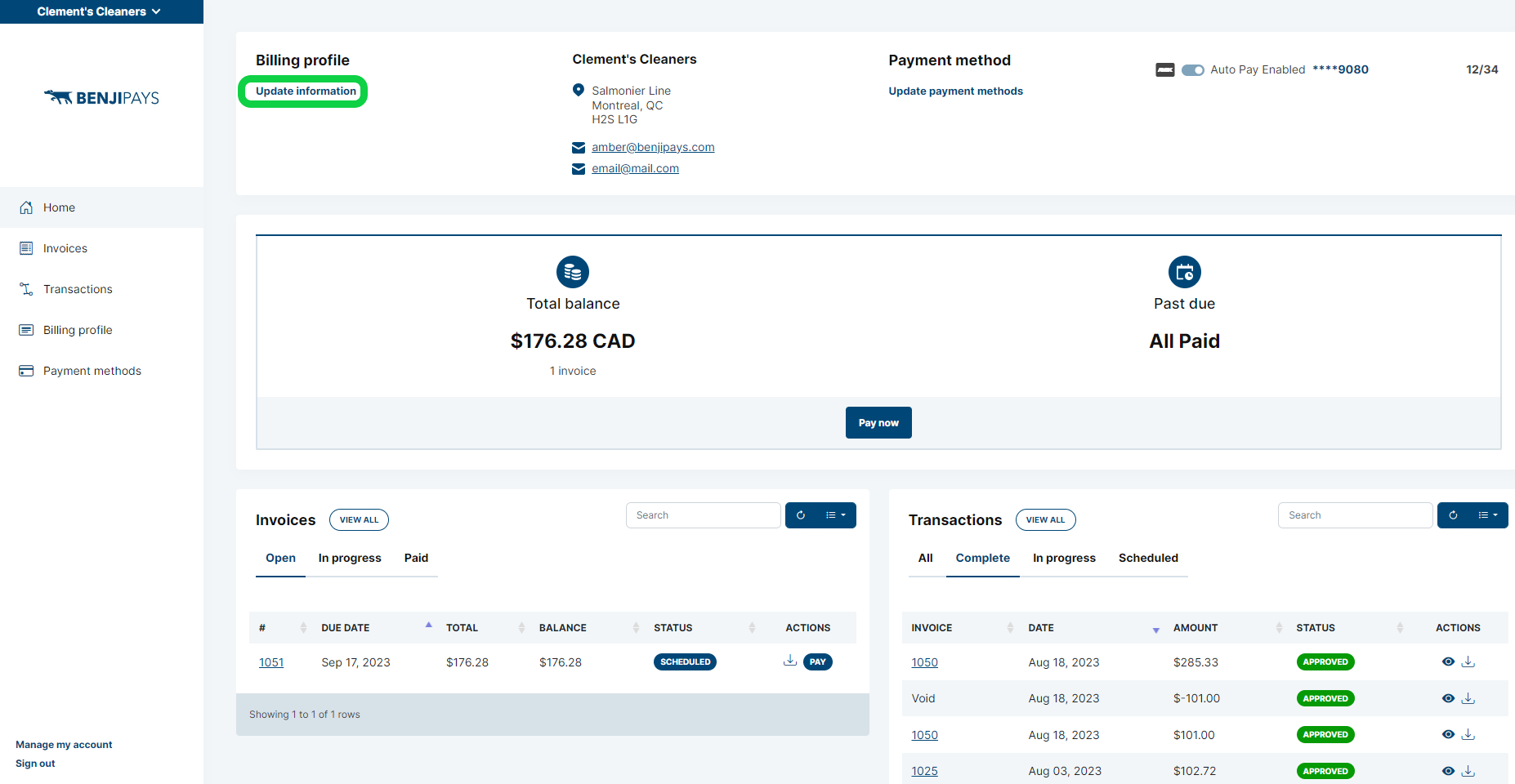Click the Past due calendar icon
The height and width of the screenshot is (784, 1515).
[1185, 272]
